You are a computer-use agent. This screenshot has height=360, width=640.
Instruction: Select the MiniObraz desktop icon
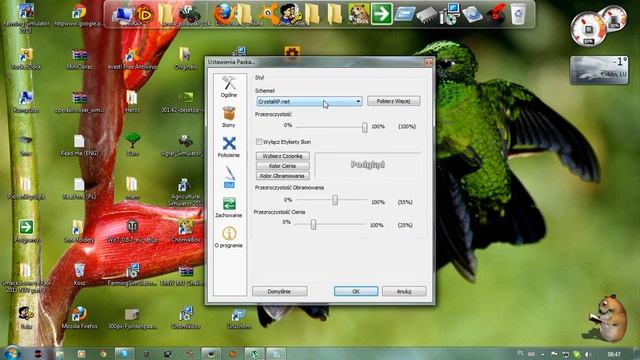click(x=79, y=59)
